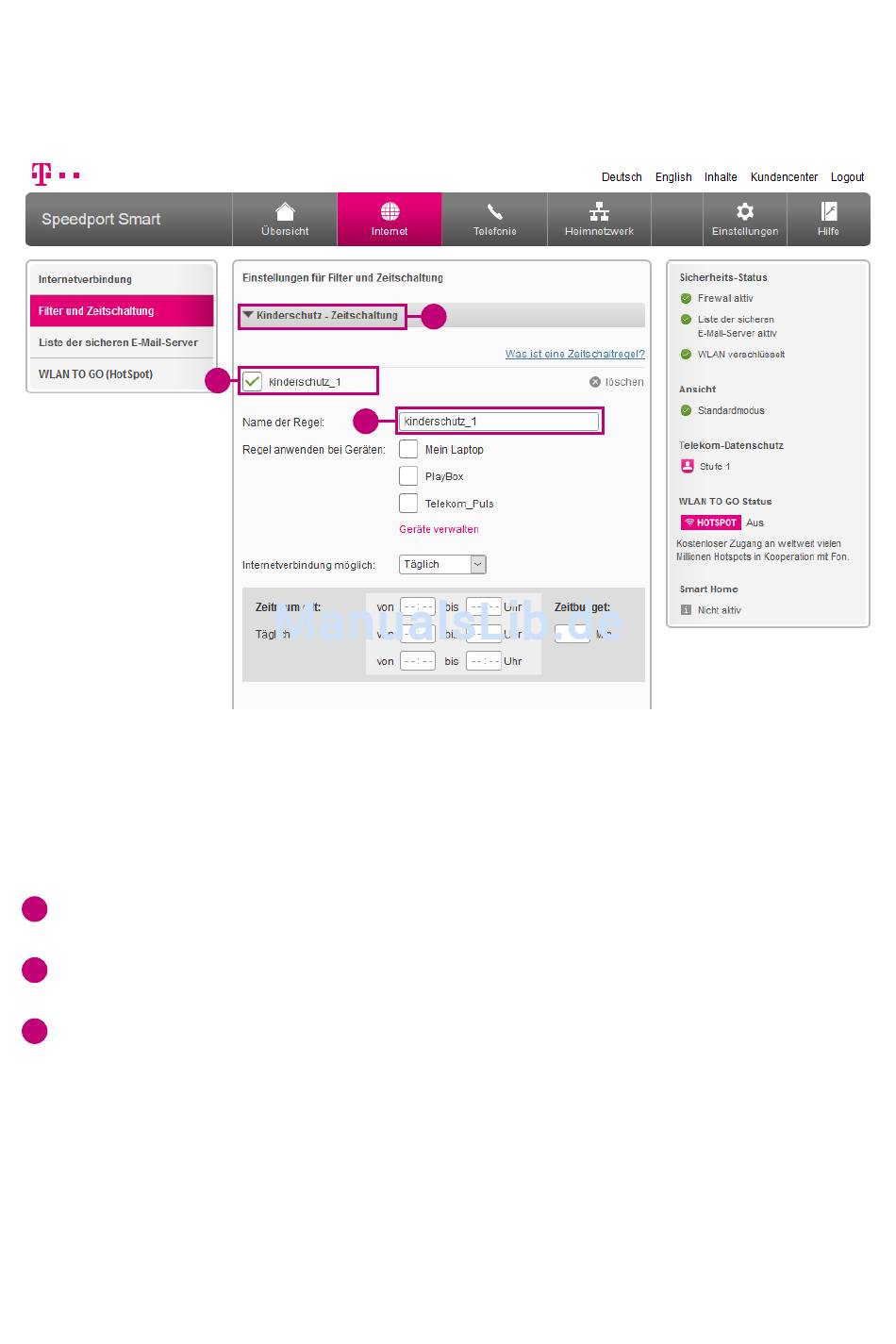Enable rule for PlayBox

point(408,476)
